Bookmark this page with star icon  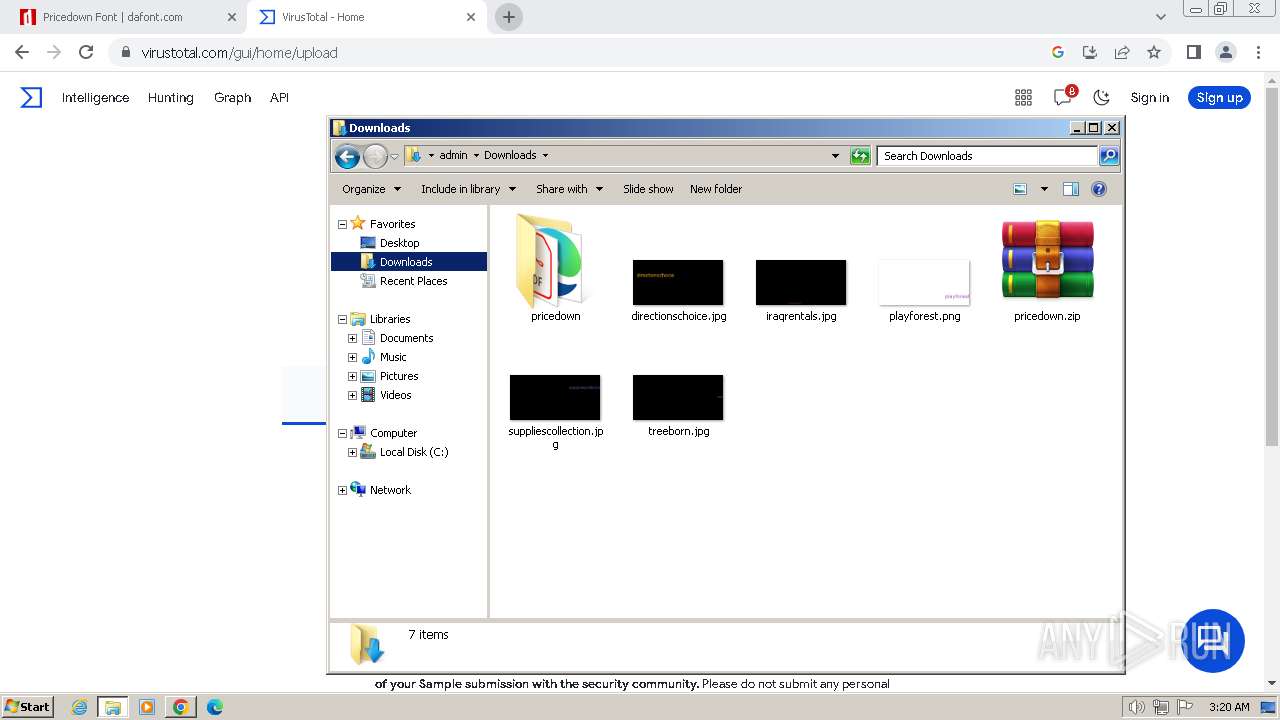coord(1154,52)
